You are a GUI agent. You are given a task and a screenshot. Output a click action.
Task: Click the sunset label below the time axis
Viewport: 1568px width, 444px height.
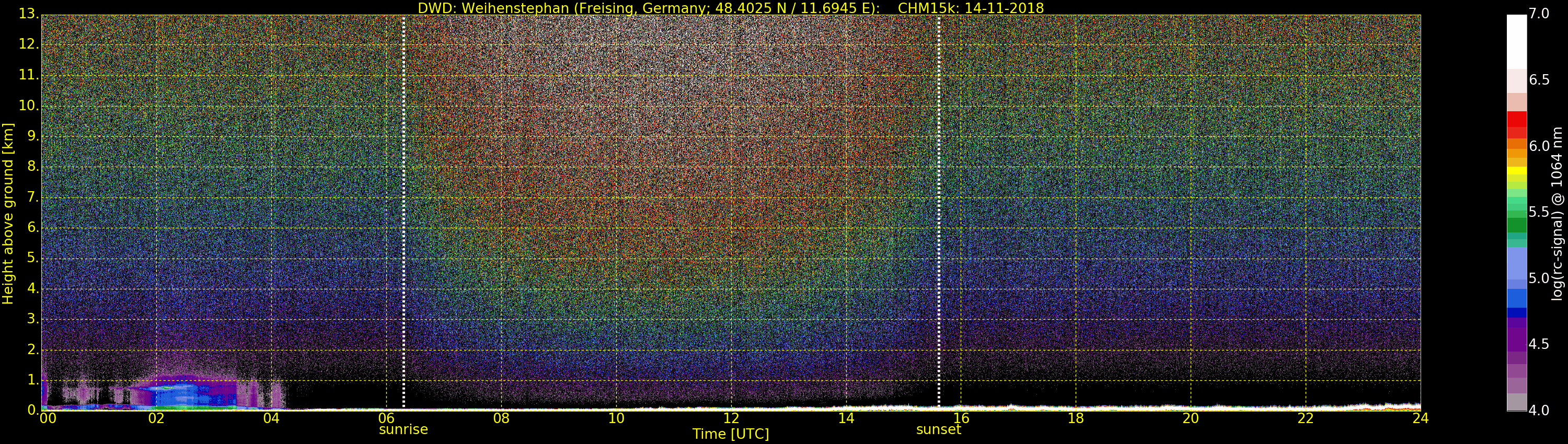pos(938,429)
